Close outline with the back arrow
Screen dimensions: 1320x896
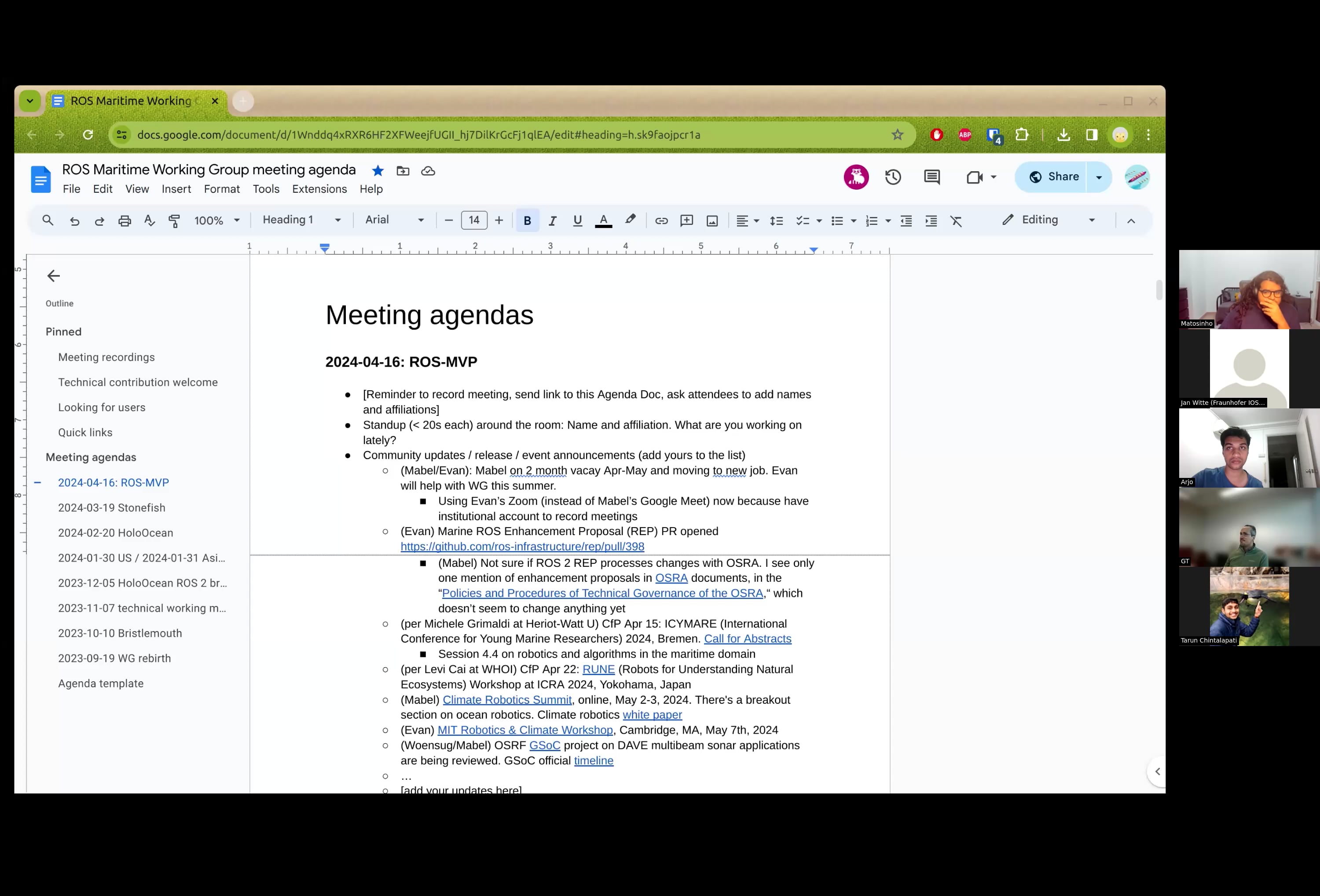53,276
